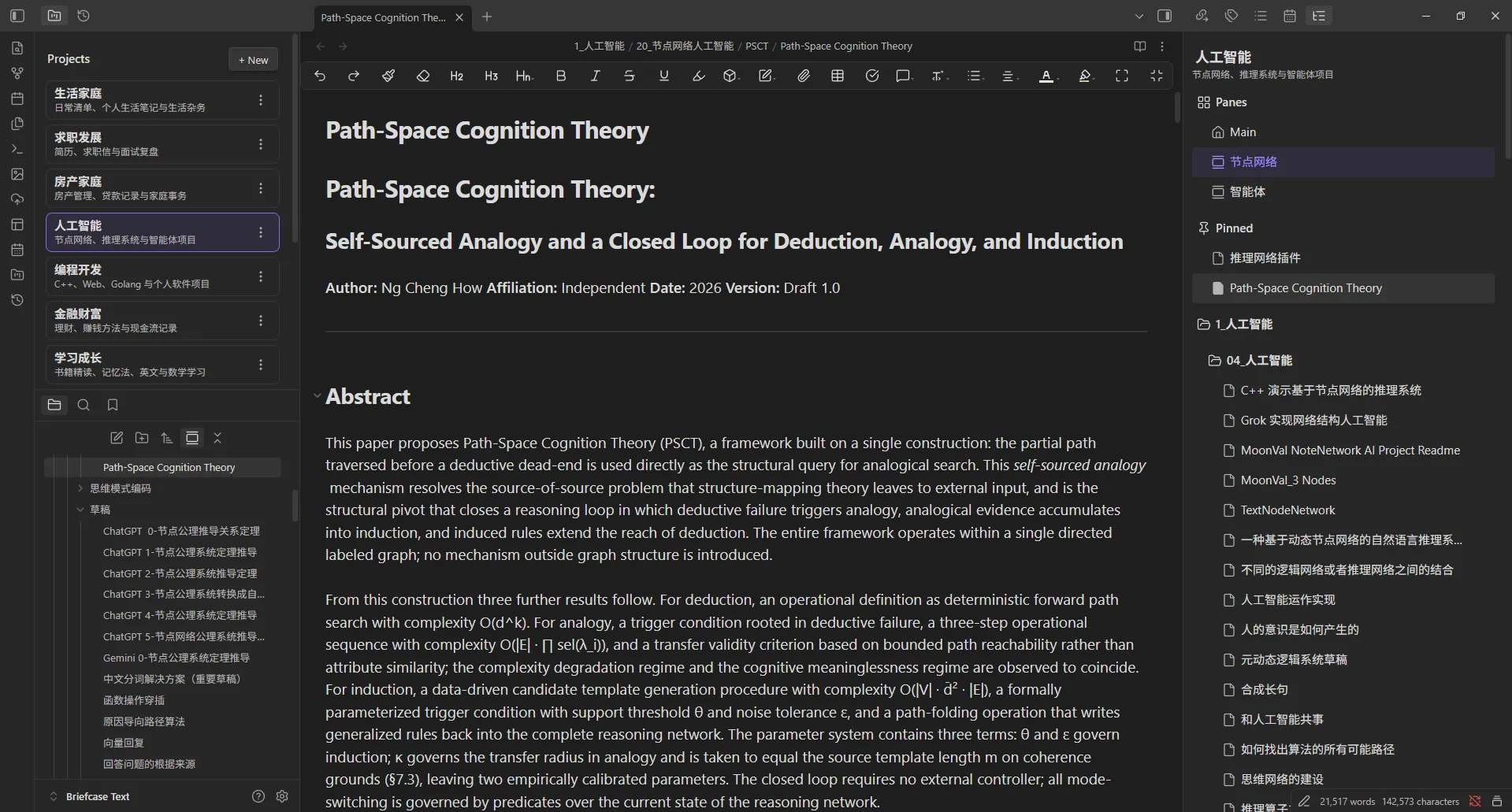Open the graph view icon in left rail
The height and width of the screenshot is (812, 1512).
pos(17,73)
